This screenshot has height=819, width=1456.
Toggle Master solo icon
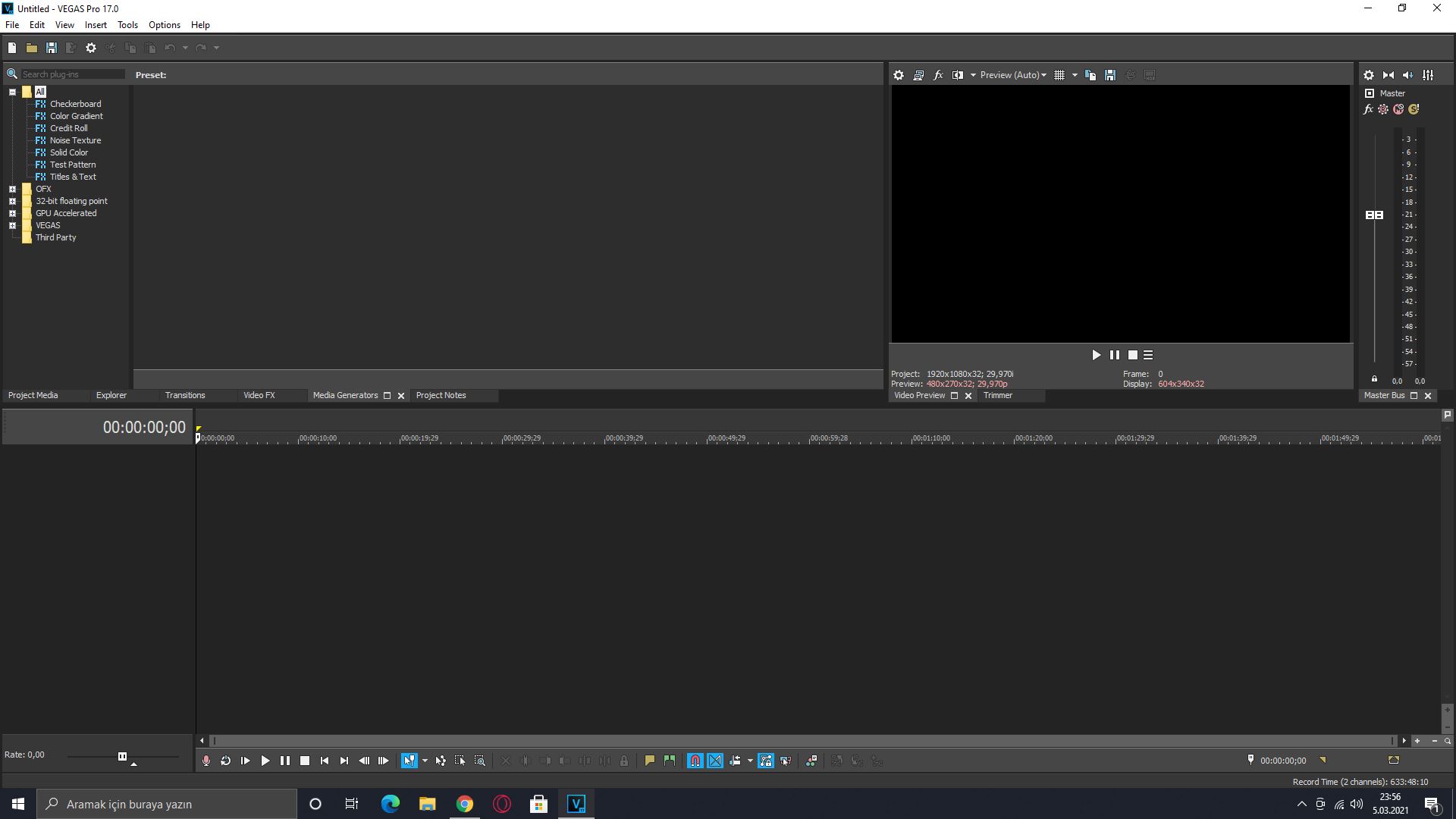click(x=1414, y=109)
